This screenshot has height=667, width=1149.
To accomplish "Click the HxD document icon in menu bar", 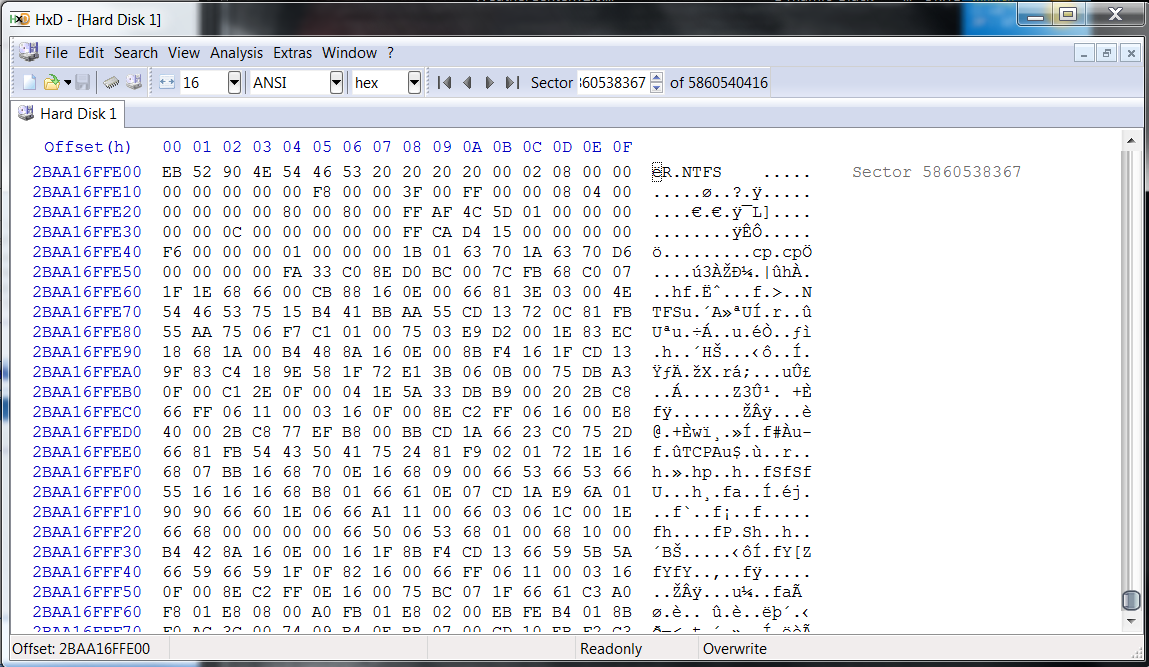I will point(29,52).
